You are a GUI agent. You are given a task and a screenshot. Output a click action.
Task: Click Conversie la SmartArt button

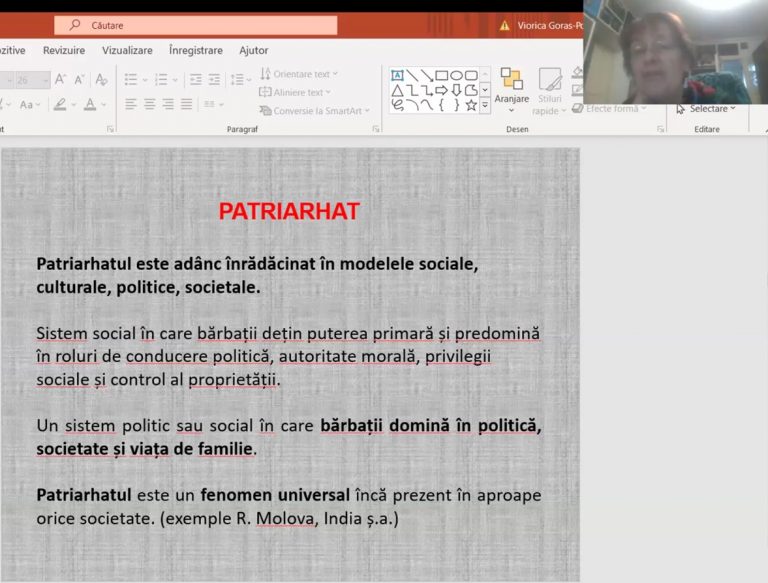click(315, 111)
